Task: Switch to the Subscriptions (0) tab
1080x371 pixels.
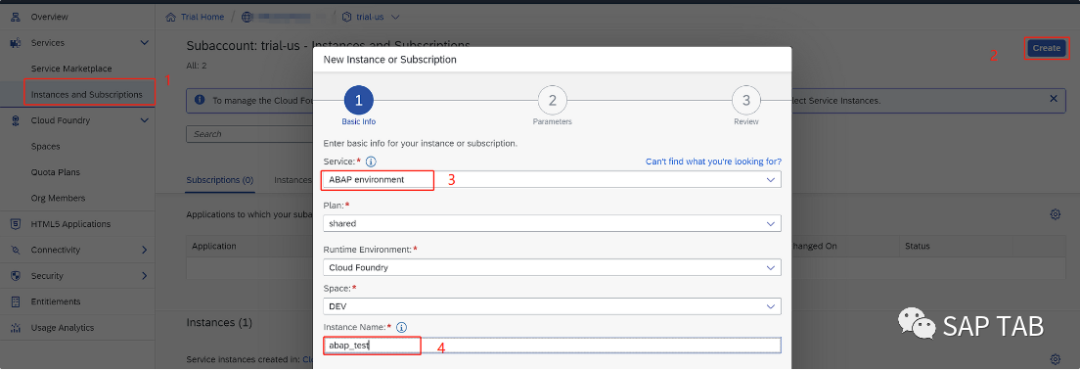Action: point(220,180)
